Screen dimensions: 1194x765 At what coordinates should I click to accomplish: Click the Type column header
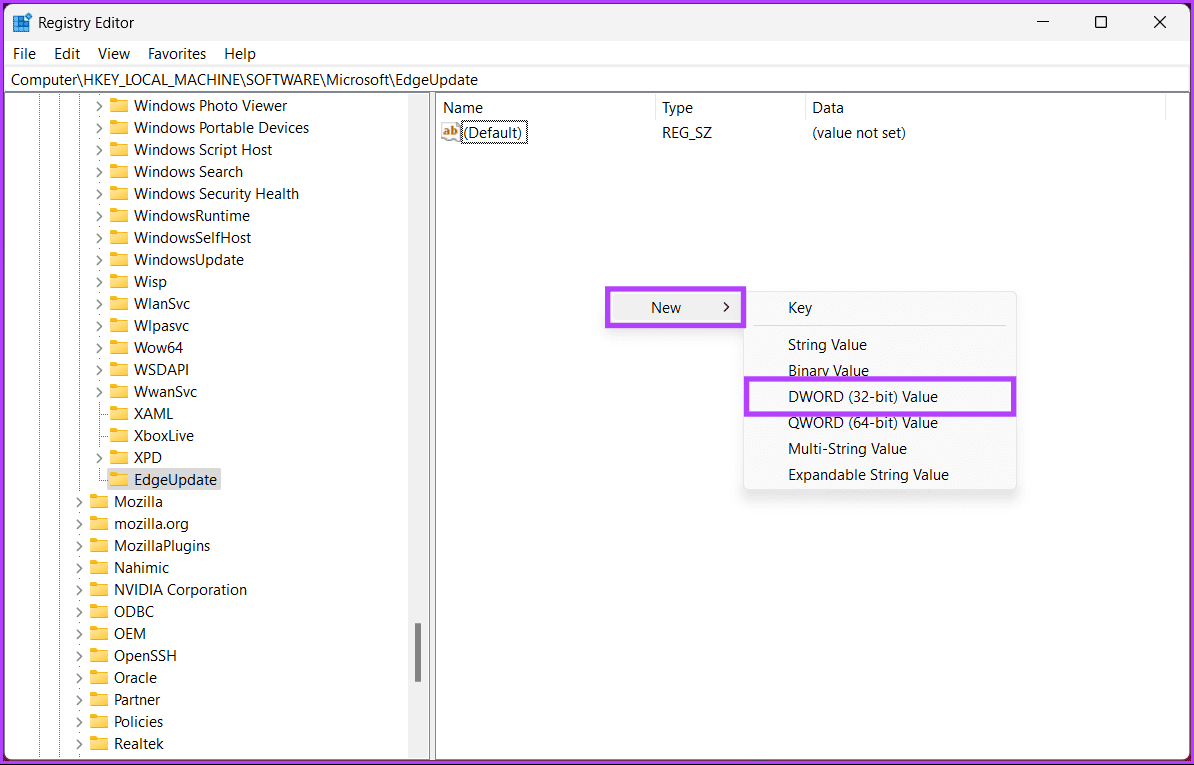tap(730, 108)
